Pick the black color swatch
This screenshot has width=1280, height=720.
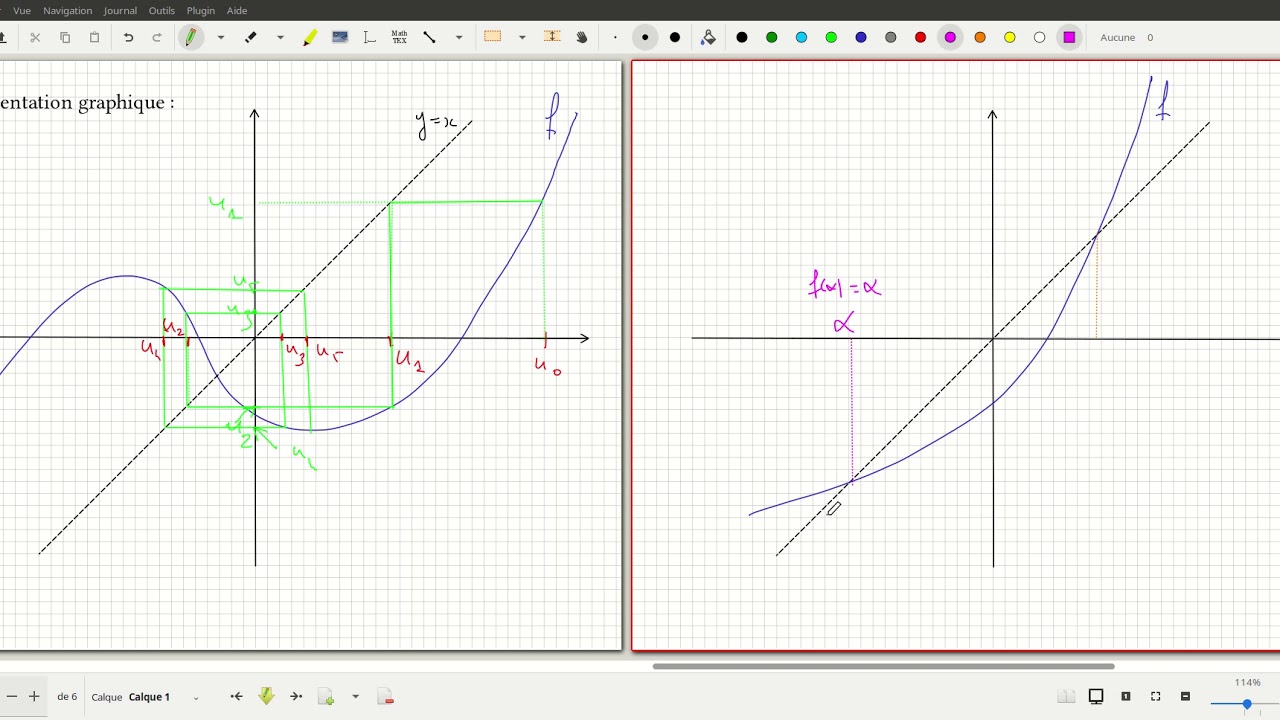(742, 37)
